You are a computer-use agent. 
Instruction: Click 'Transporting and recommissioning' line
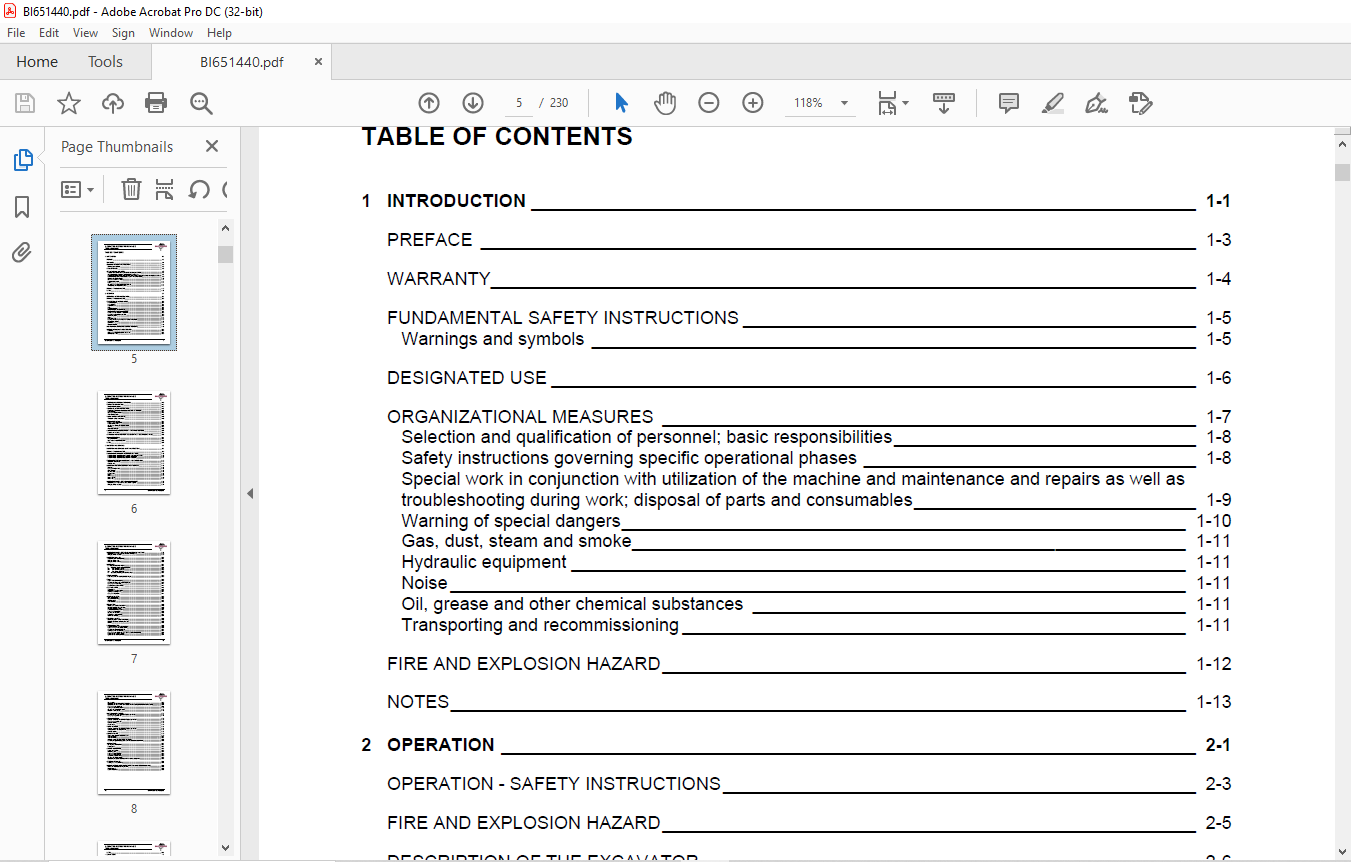[x=816, y=625]
